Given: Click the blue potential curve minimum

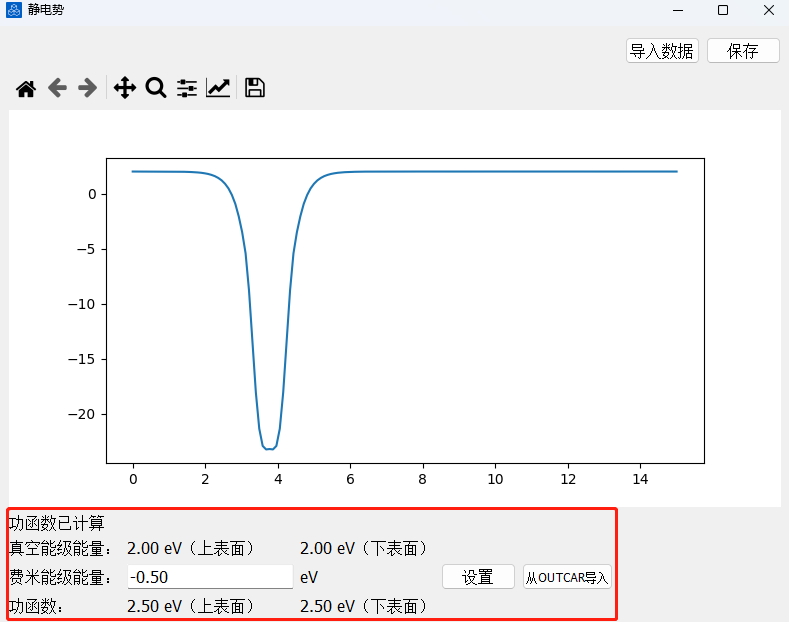Looking at the screenshot, I should coord(269,448).
